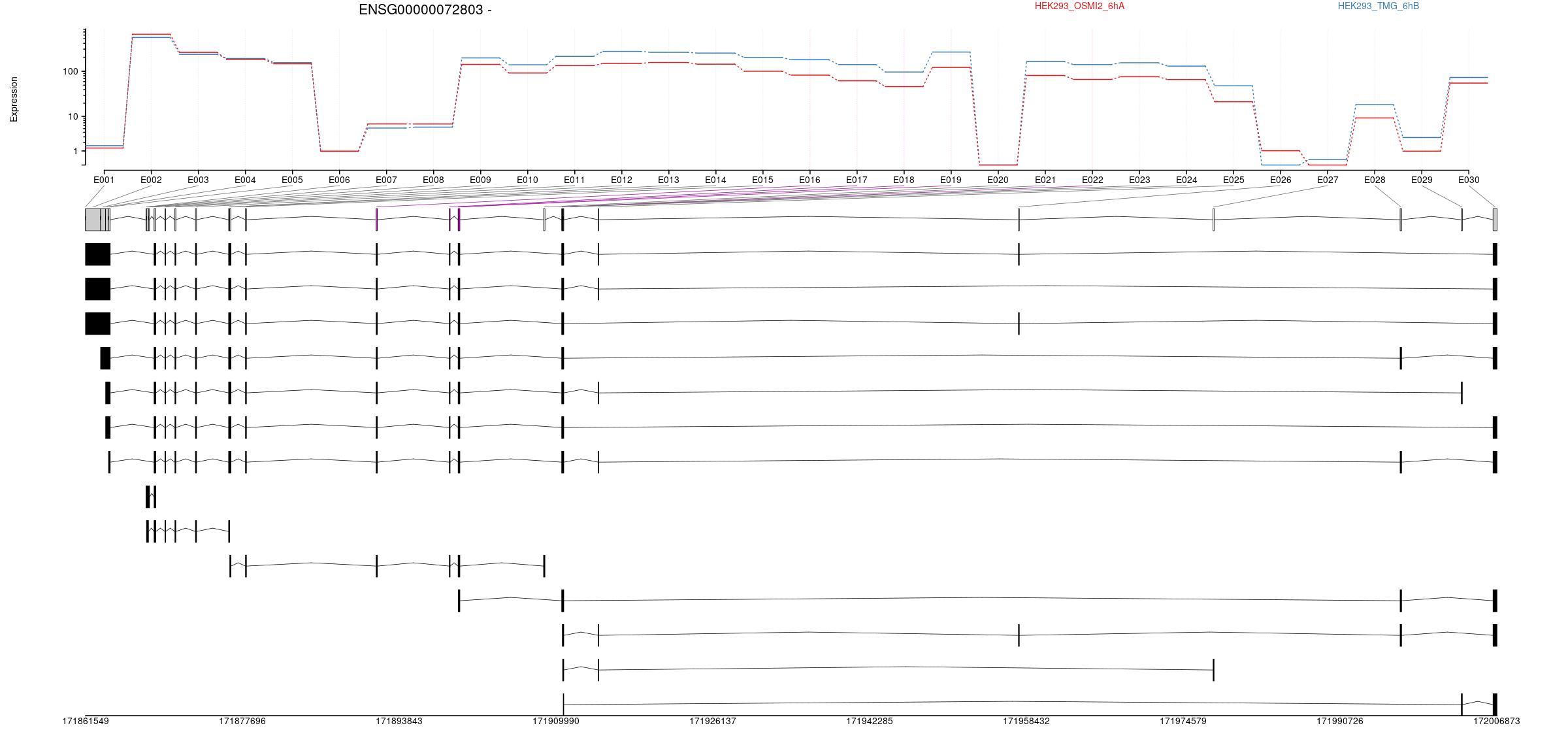
Task: Click genomic coordinate 171990726
Action: point(1340,722)
